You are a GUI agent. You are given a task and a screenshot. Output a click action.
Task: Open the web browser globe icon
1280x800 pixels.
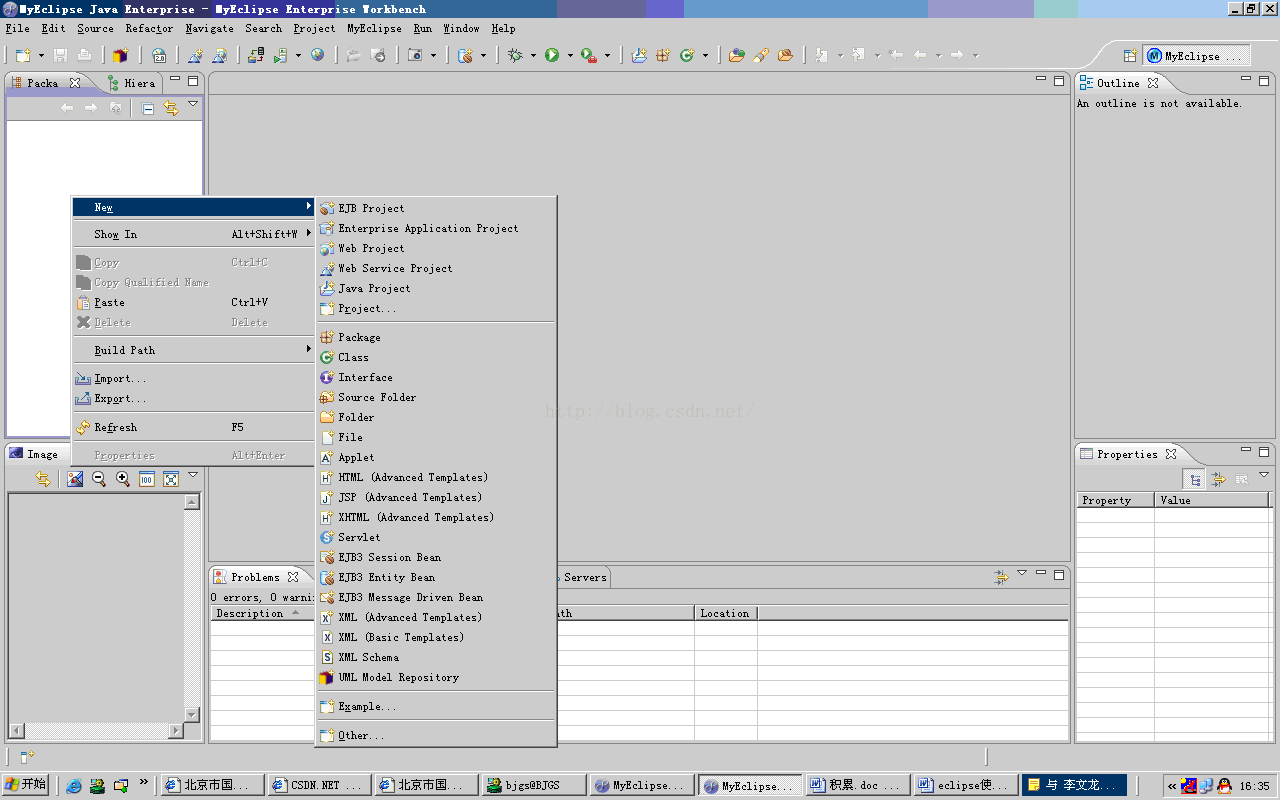pyautogui.click(x=317, y=56)
